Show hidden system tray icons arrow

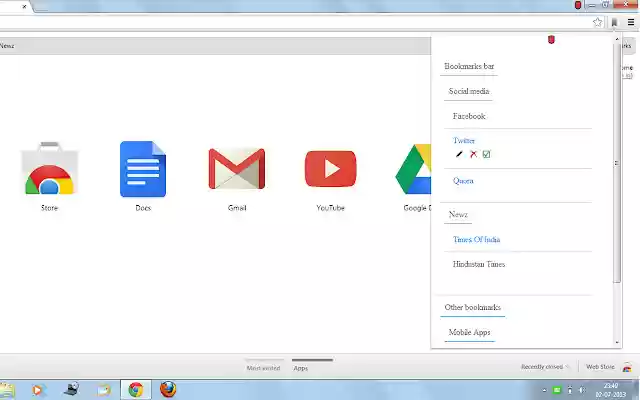pos(544,390)
